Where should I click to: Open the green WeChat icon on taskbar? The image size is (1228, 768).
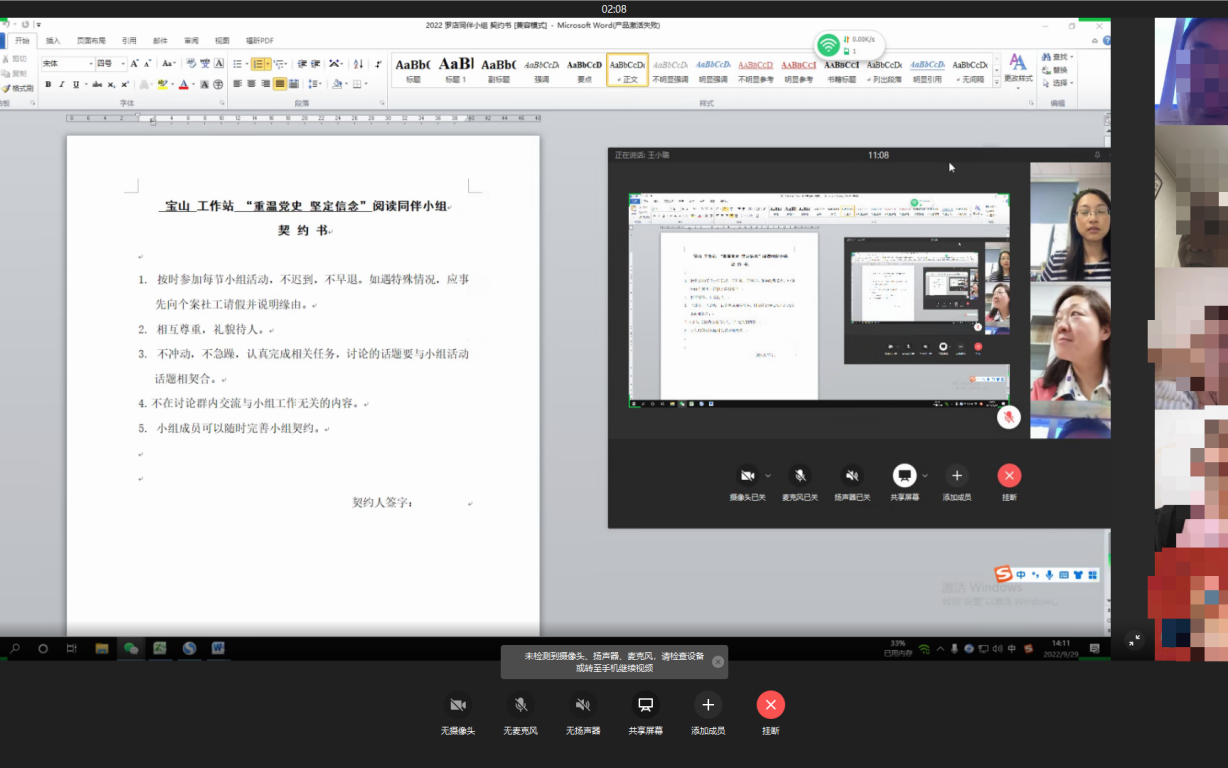[x=130, y=648]
